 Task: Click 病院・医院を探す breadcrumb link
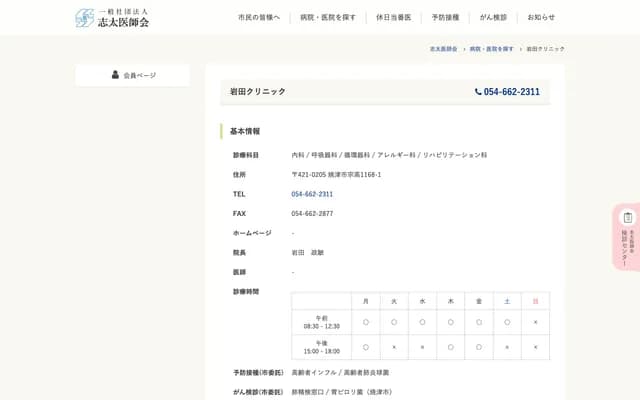491,49
